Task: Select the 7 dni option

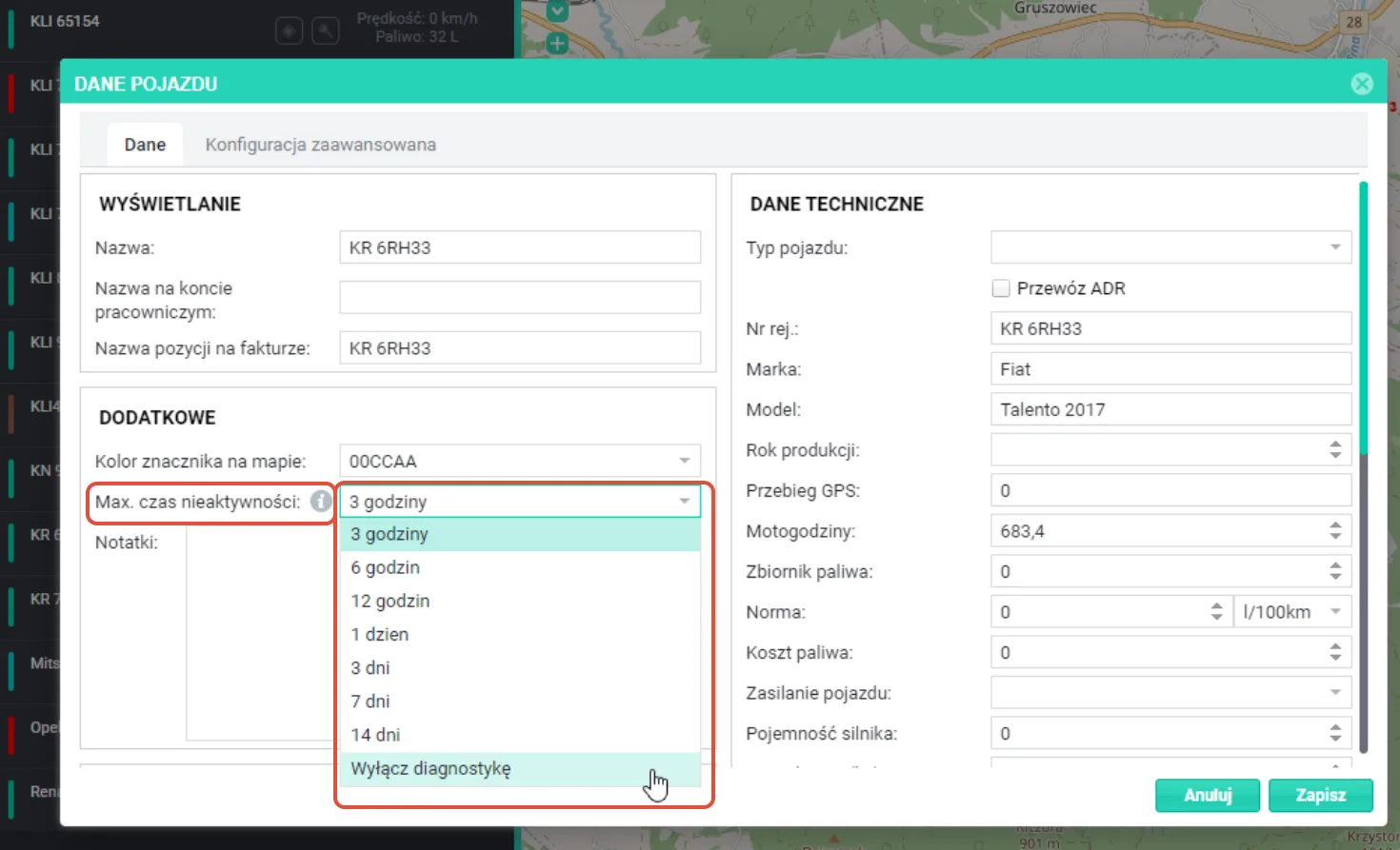Action: coord(520,701)
